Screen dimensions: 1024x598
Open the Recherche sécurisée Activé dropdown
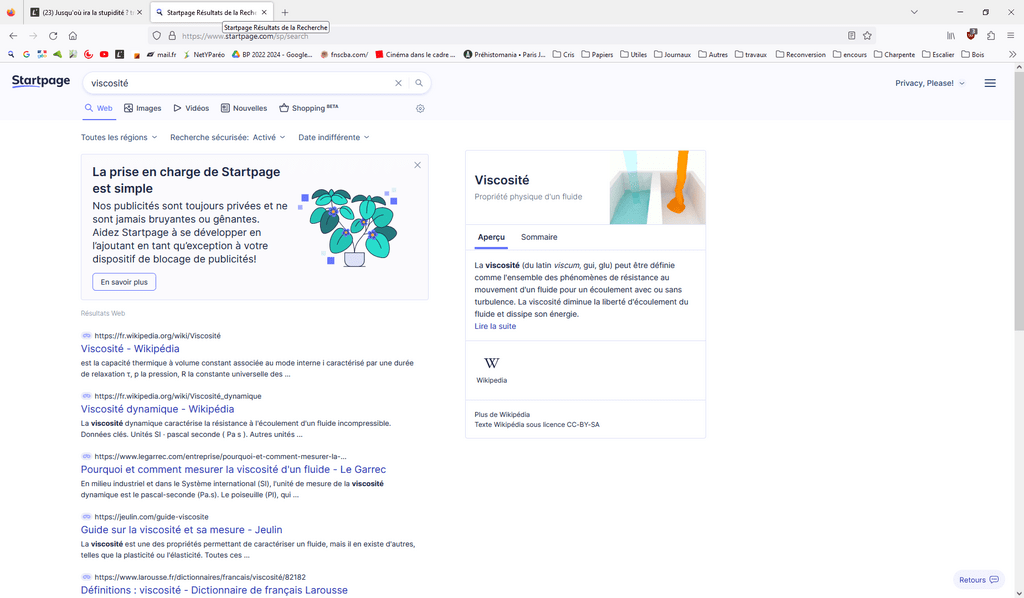[227, 137]
